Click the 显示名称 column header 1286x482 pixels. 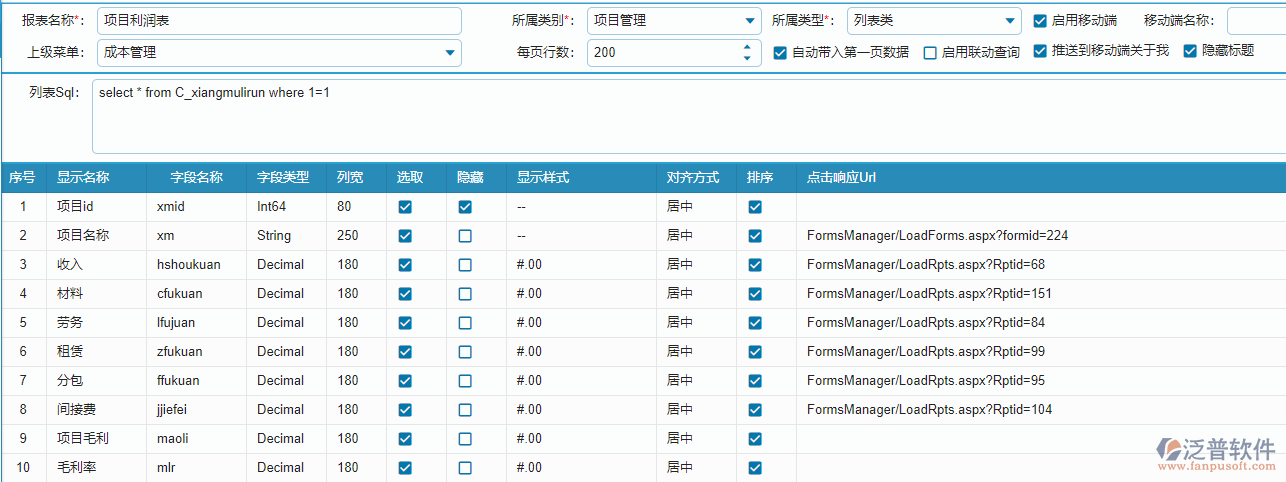click(x=83, y=178)
